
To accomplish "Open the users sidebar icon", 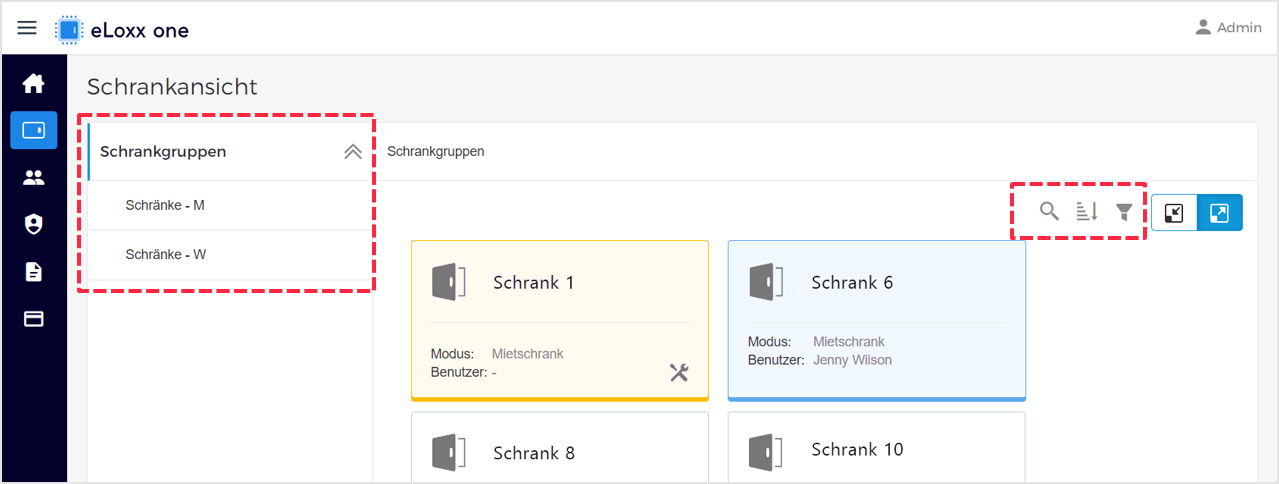I will 34,177.
